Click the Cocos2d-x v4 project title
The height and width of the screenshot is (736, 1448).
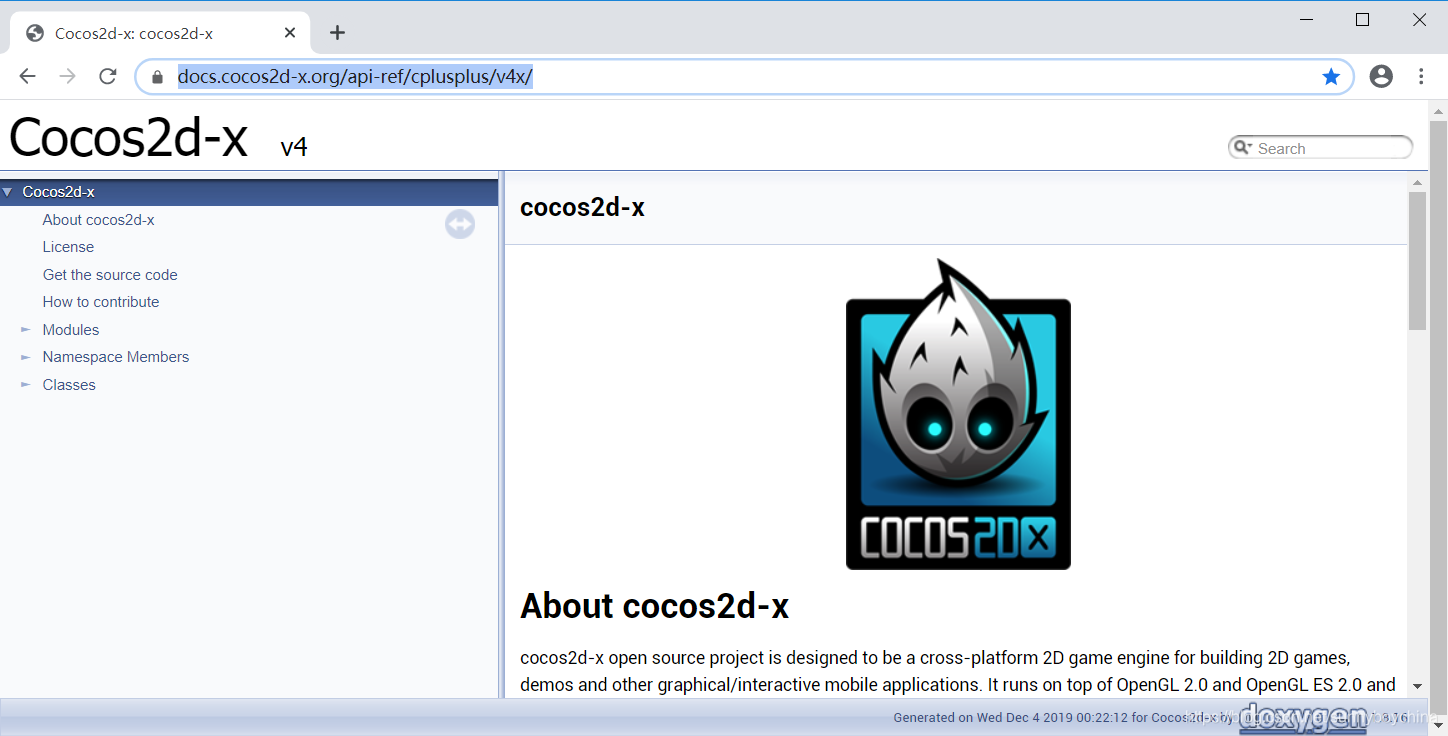coord(158,137)
